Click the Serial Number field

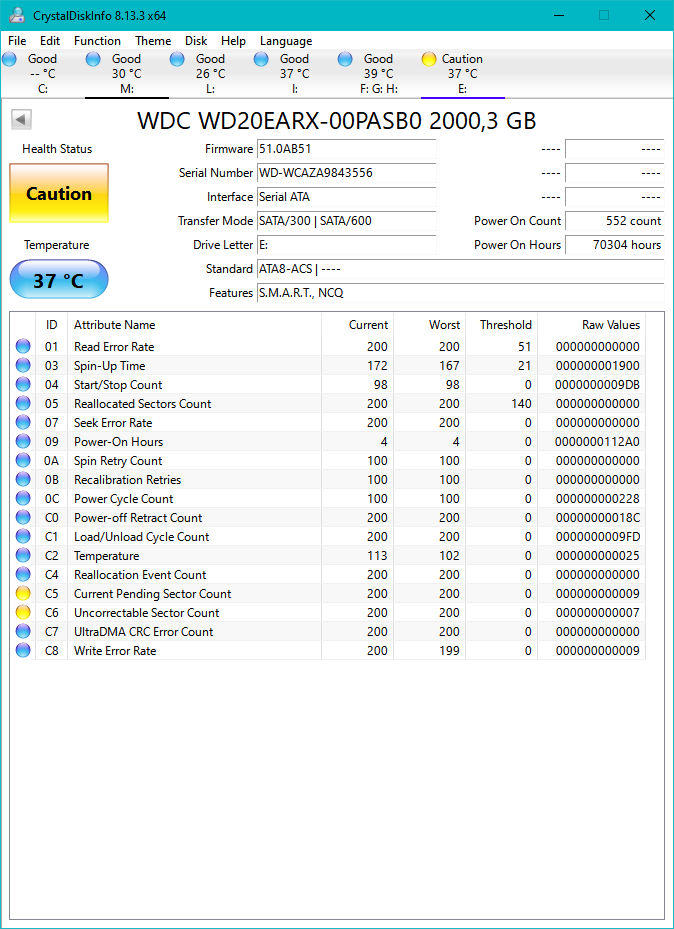point(346,173)
